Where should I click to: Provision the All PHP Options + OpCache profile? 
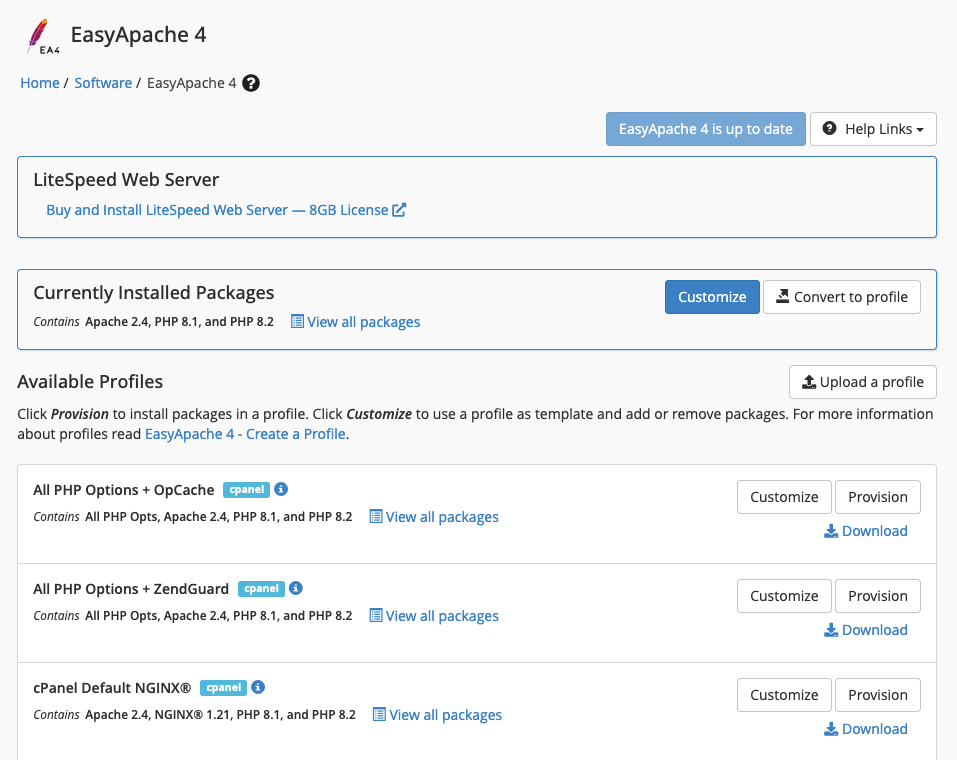click(x=878, y=497)
